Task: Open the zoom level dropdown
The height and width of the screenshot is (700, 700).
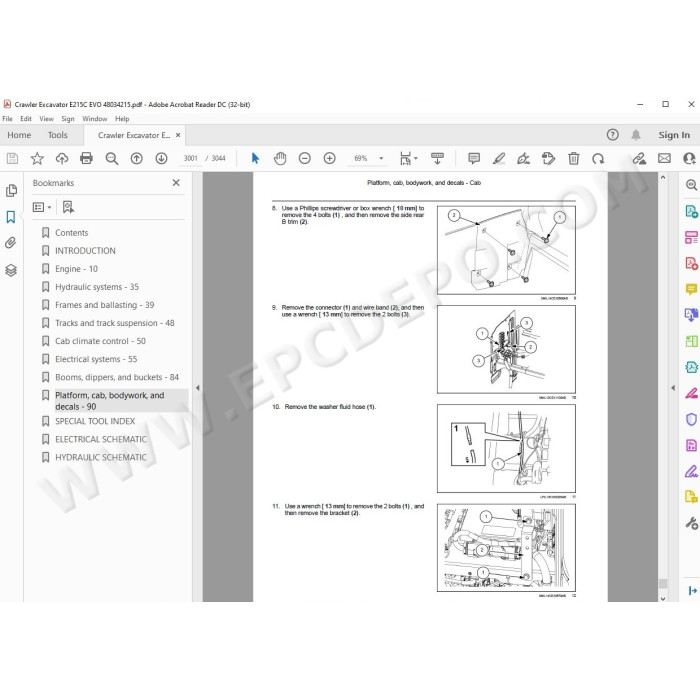Action: click(381, 158)
